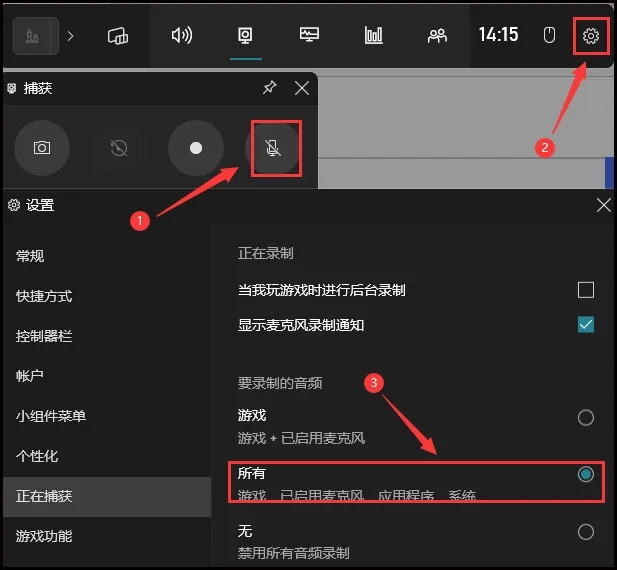
Task: Enable 当我玩游戏时进行后台录制 checkbox
Action: pos(586,290)
